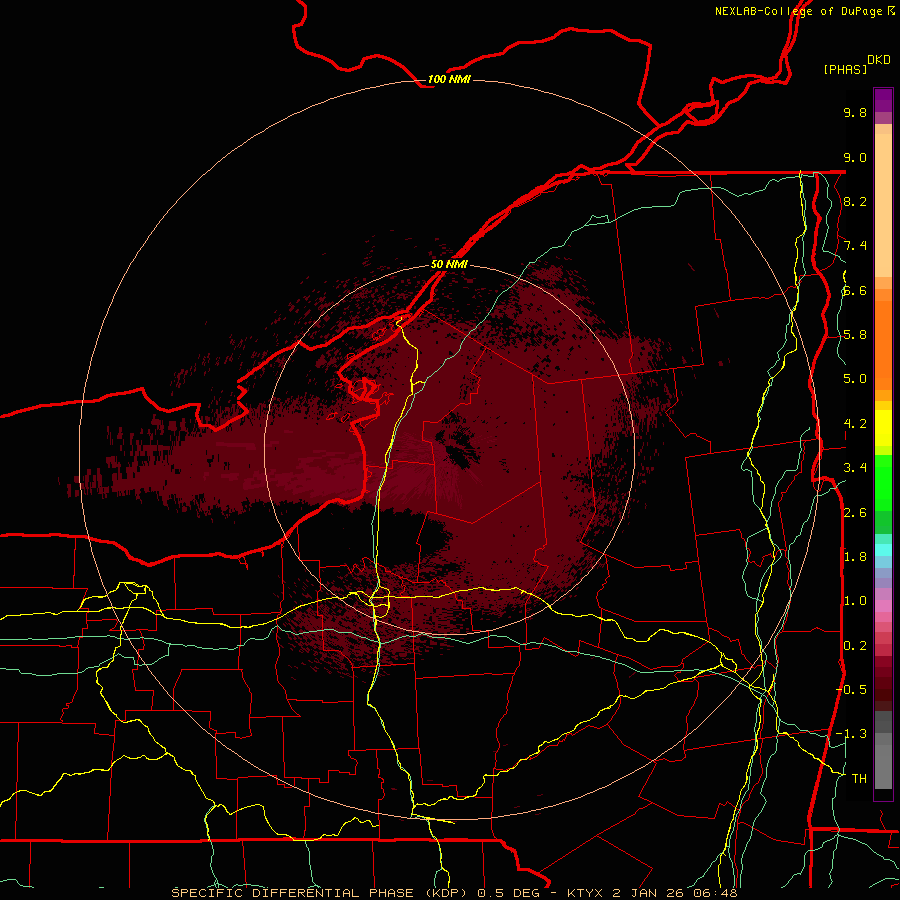Pick the peach band of color scale
Screen dimensions: 900x900
(883, 205)
